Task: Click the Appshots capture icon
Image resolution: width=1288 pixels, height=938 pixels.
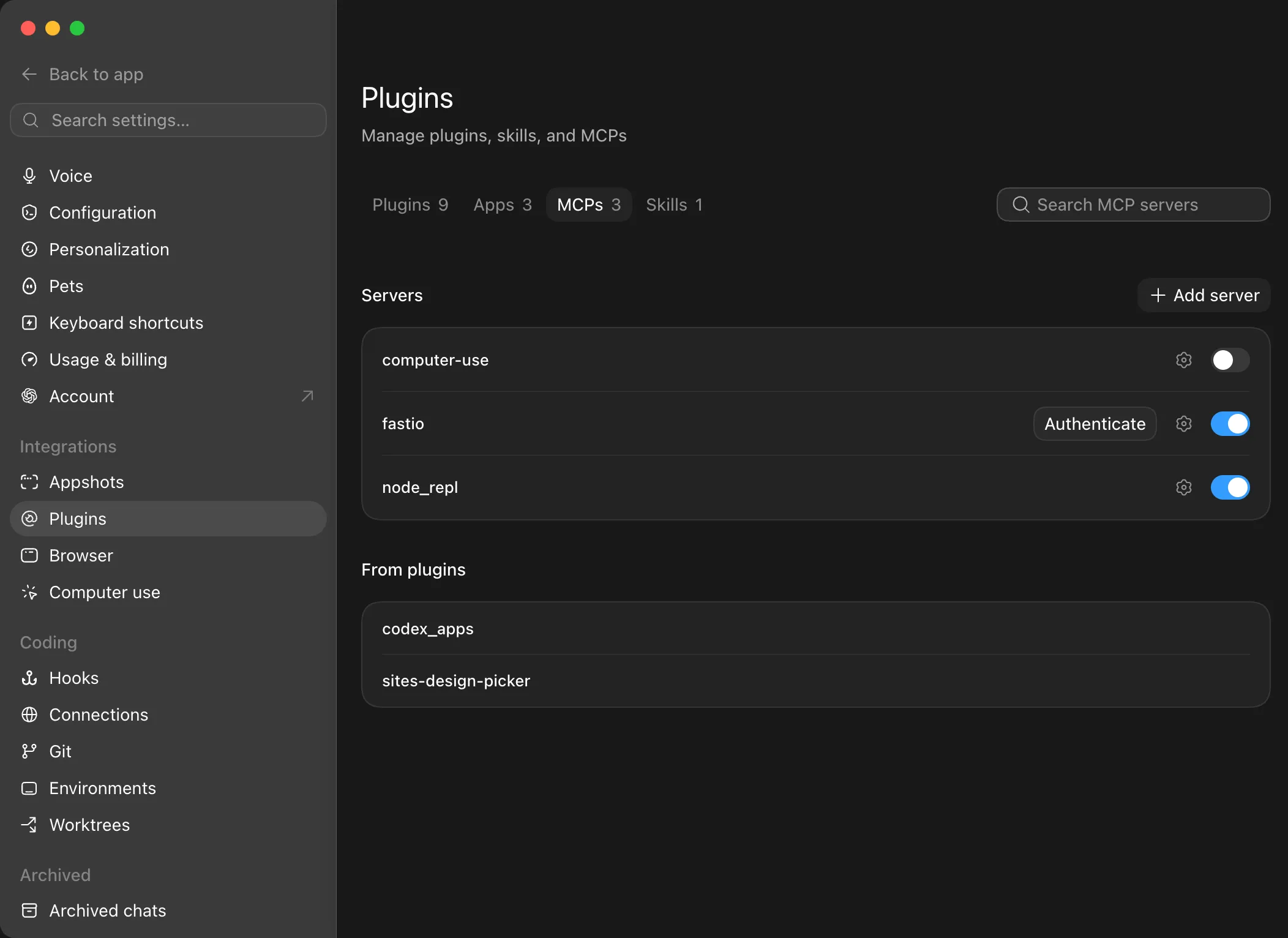Action: (x=29, y=482)
